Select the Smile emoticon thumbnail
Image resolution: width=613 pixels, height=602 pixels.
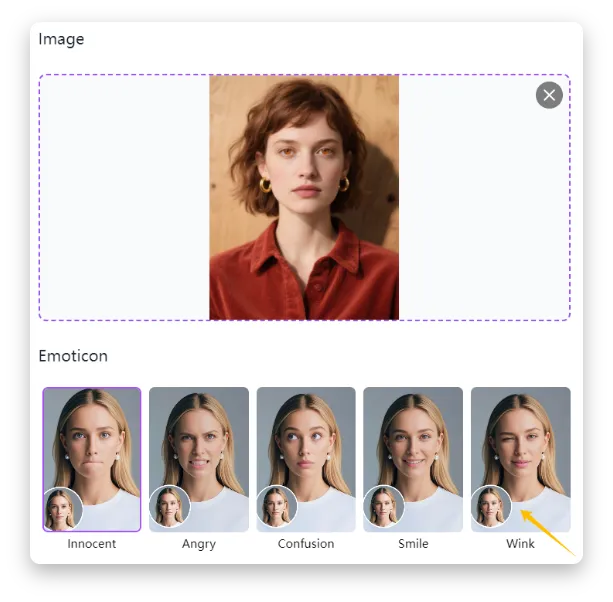point(413,459)
